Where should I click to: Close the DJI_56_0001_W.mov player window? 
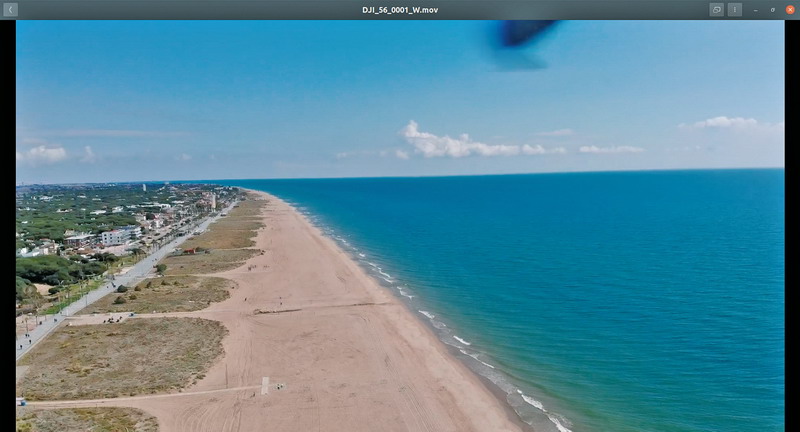pos(790,10)
